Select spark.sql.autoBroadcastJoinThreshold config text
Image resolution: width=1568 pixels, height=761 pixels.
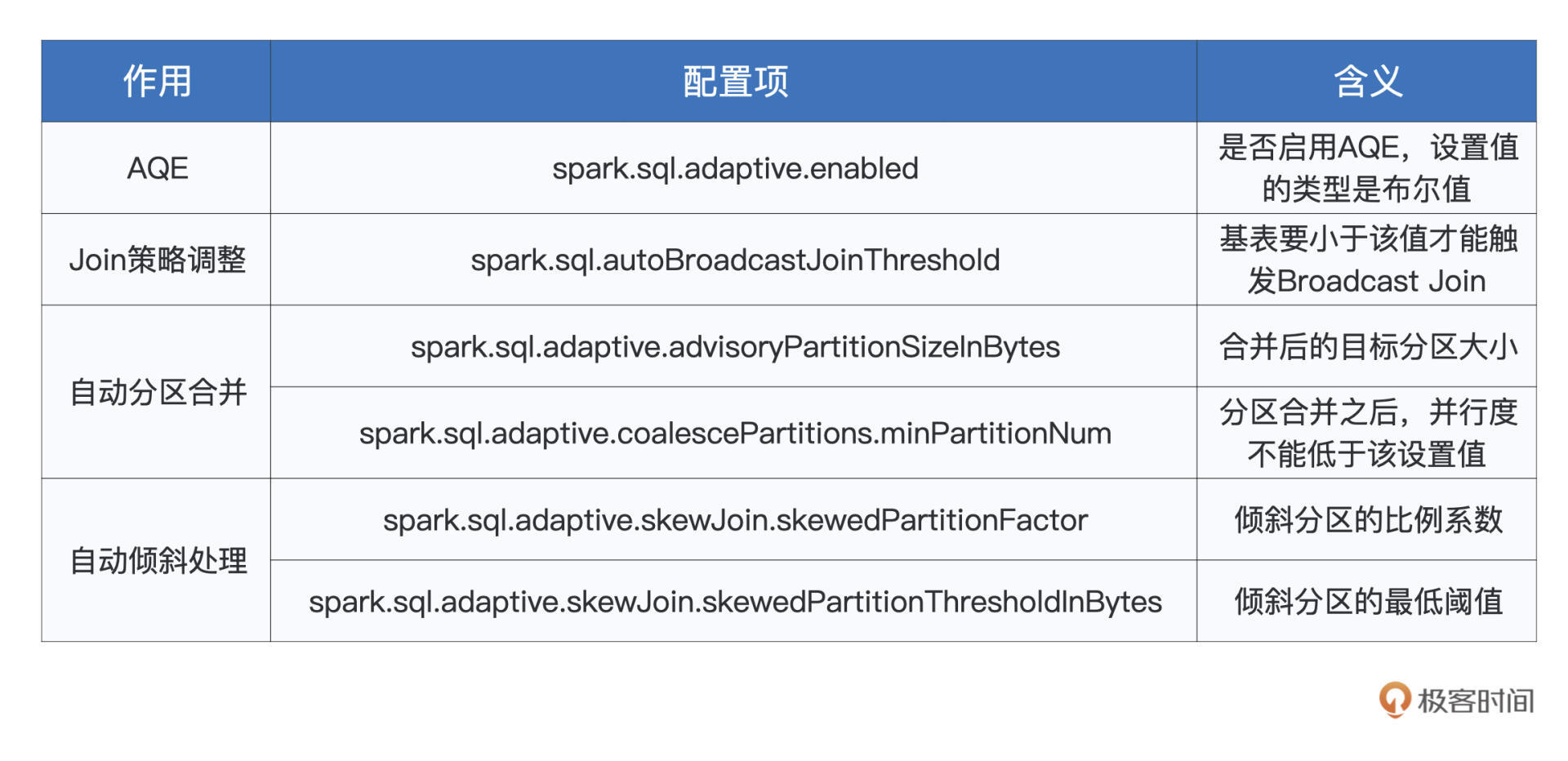click(x=735, y=260)
